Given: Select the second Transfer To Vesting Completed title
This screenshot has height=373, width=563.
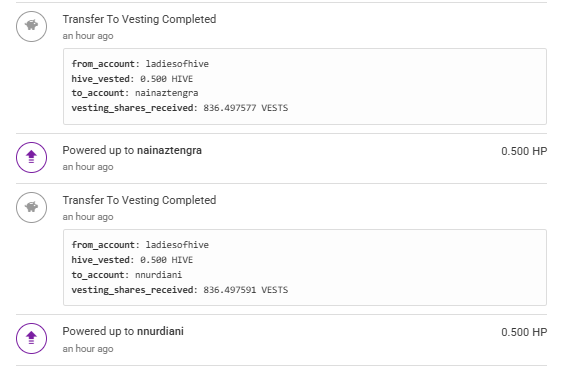Looking at the screenshot, I should (139, 200).
